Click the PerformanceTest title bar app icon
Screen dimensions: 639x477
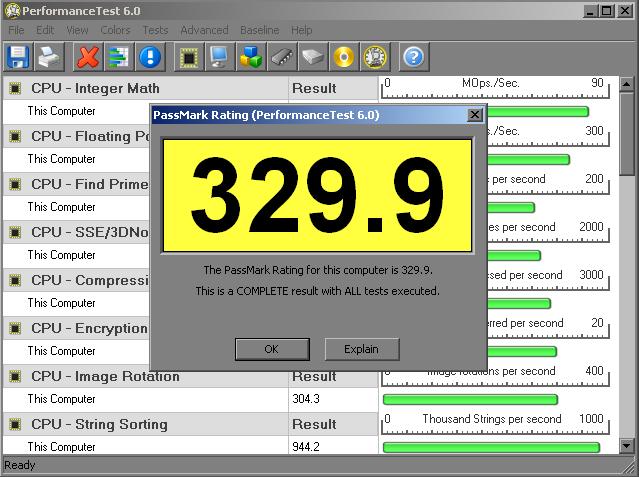coord(13,11)
